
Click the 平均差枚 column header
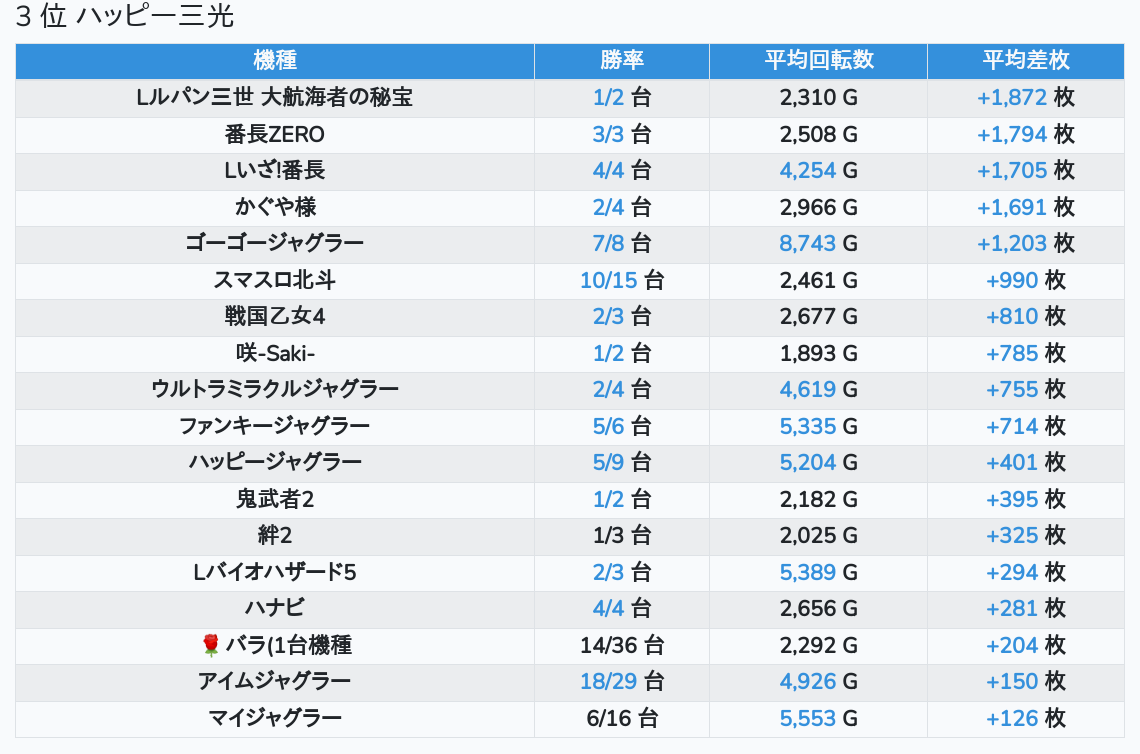click(x=1026, y=60)
